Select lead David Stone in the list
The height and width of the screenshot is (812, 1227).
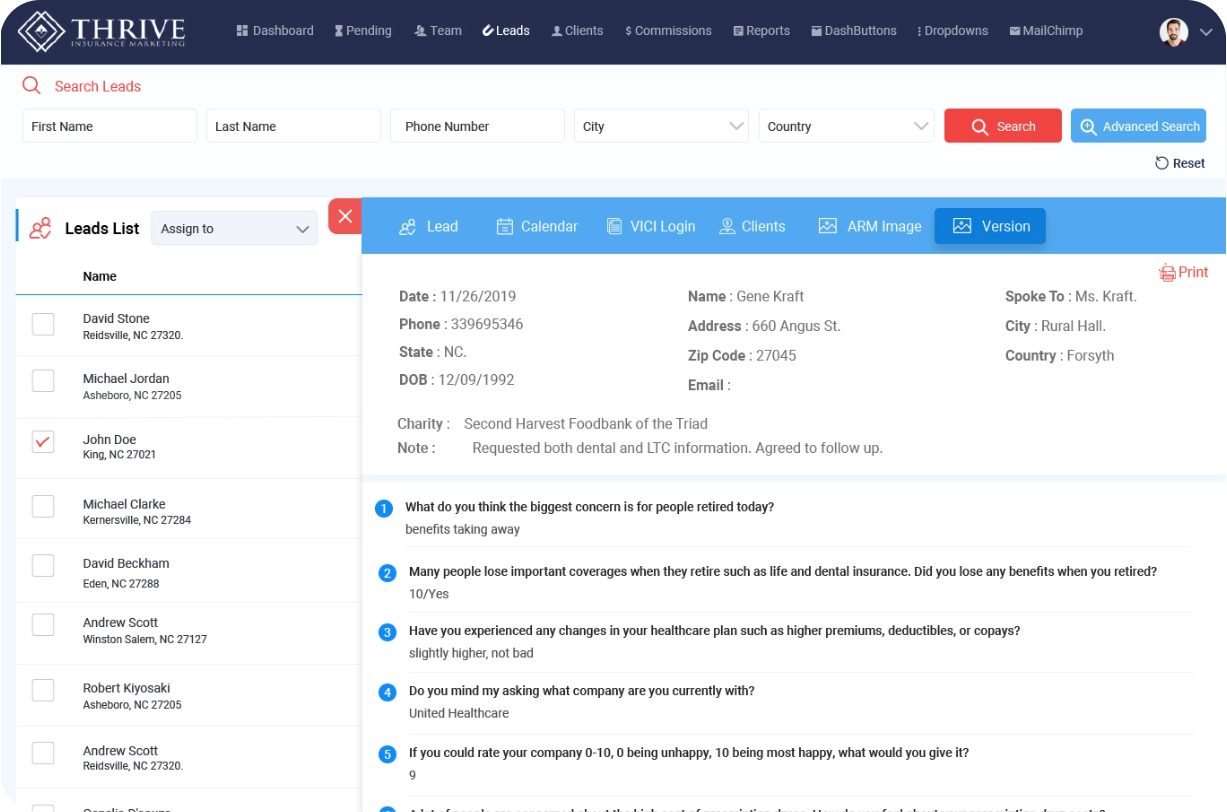point(189,326)
